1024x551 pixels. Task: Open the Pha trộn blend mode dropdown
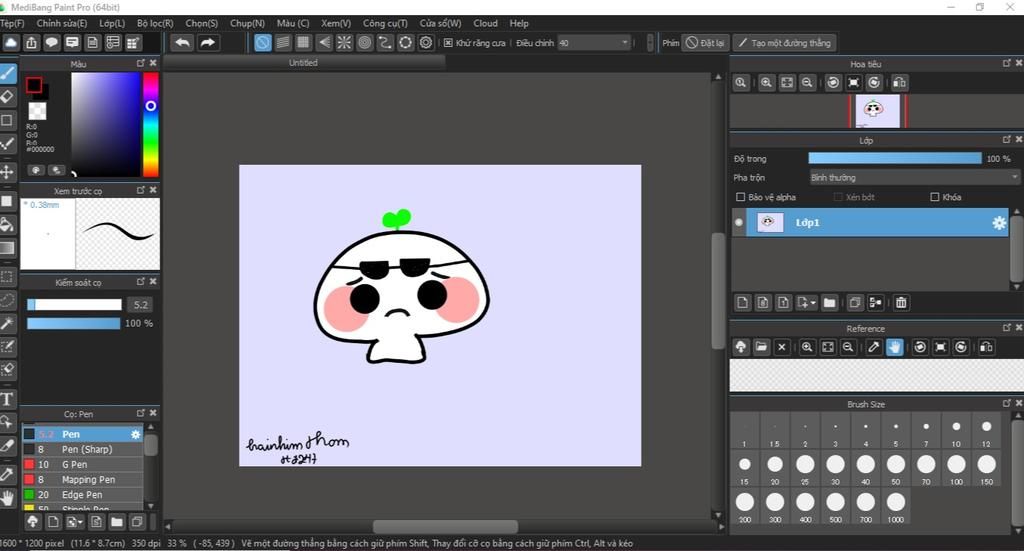913,177
